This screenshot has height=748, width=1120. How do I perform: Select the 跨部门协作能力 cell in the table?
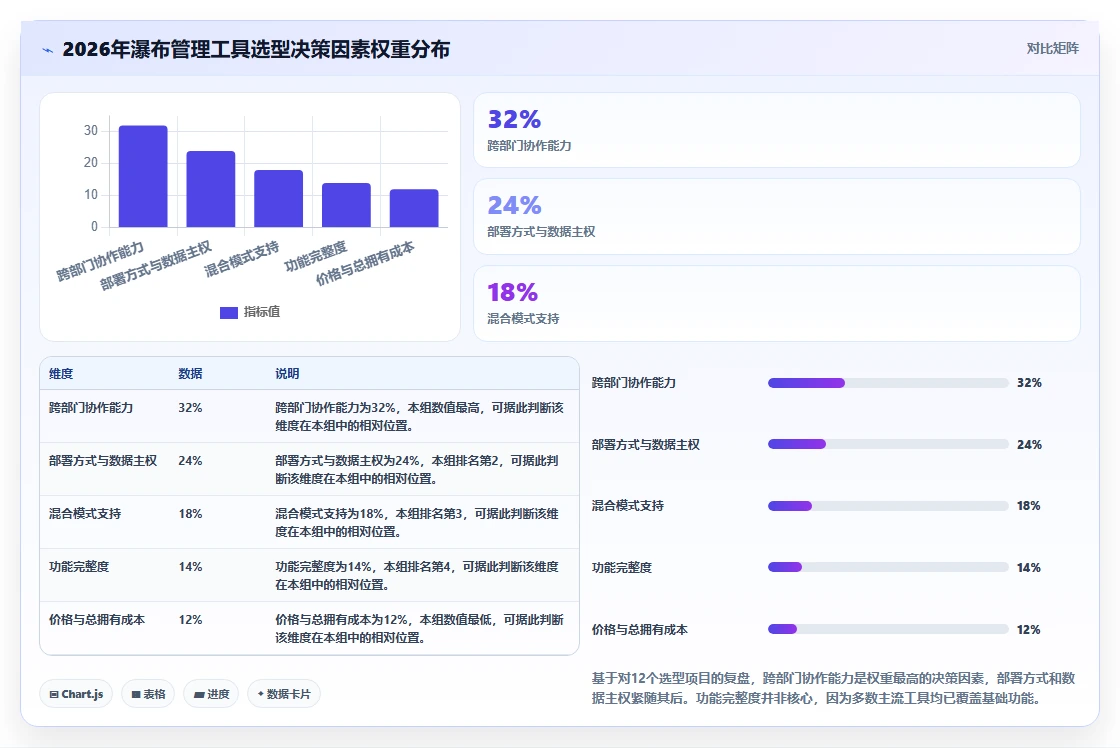pyautogui.click(x=91, y=408)
